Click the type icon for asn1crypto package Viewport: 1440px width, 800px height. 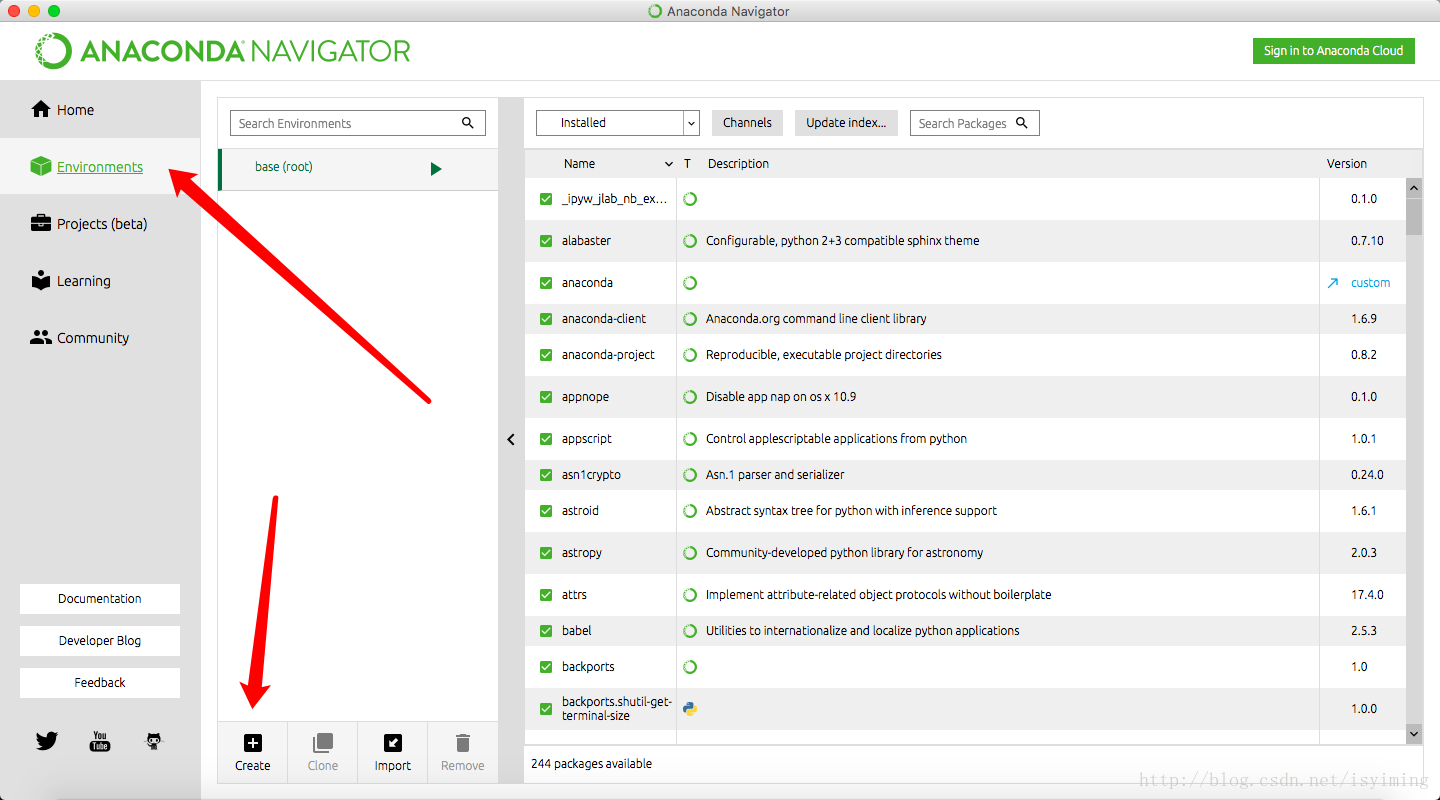690,475
